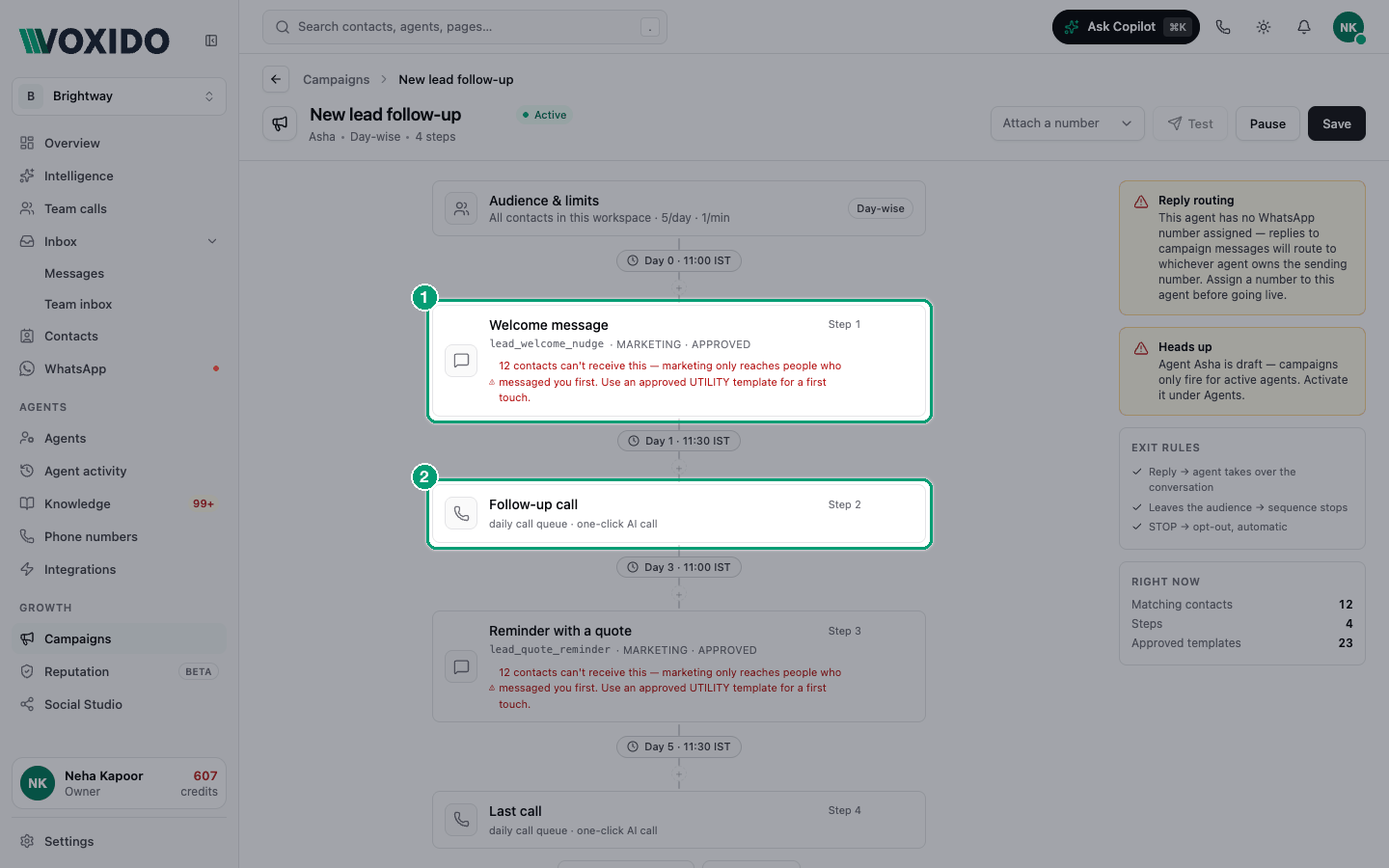The height and width of the screenshot is (868, 1389).
Task: Click the megaphone campaign icon beside title
Action: (280, 123)
